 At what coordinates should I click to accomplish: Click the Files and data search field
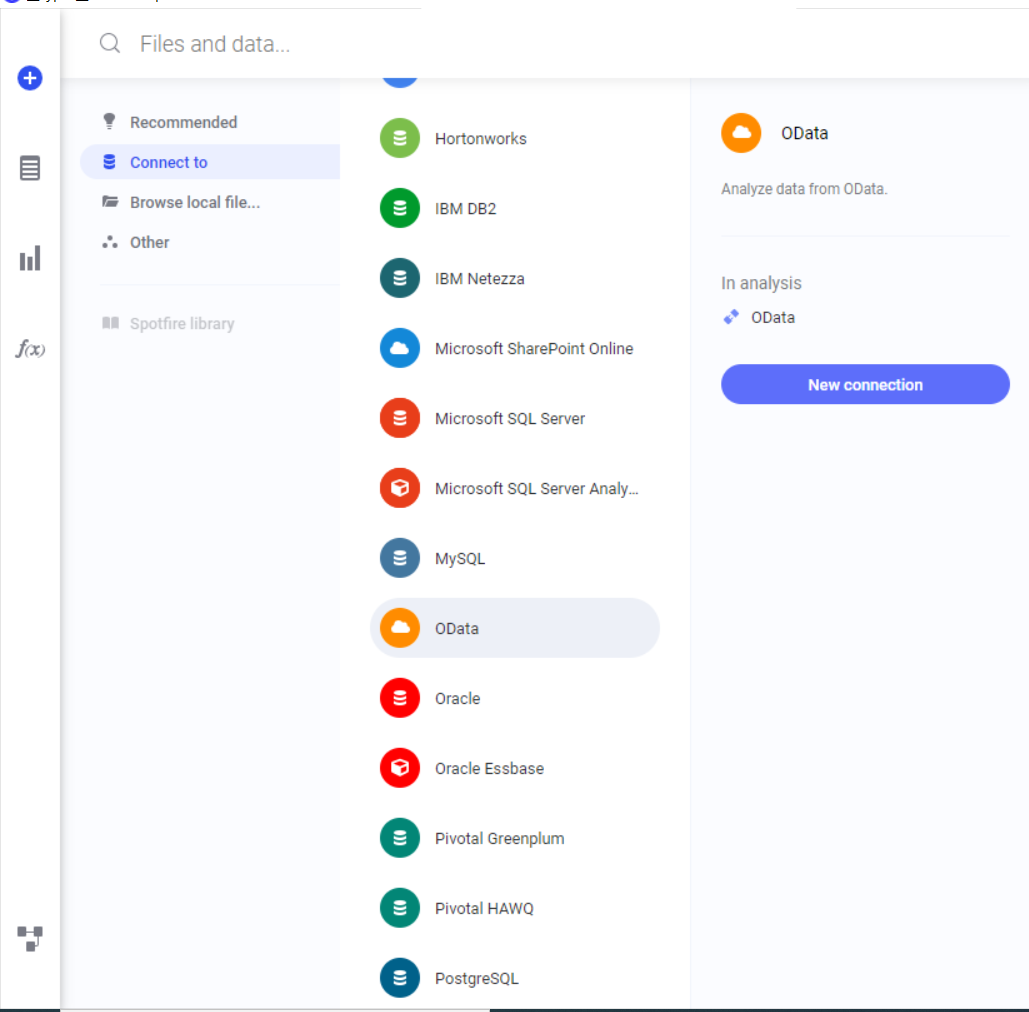pyautogui.click(x=215, y=44)
